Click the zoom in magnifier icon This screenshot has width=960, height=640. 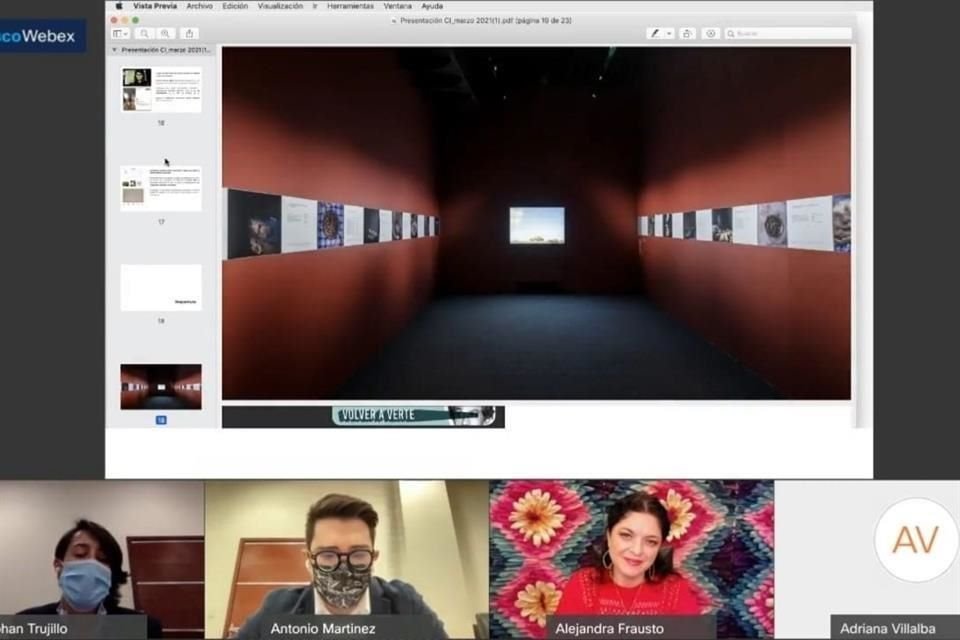pyautogui.click(x=165, y=33)
